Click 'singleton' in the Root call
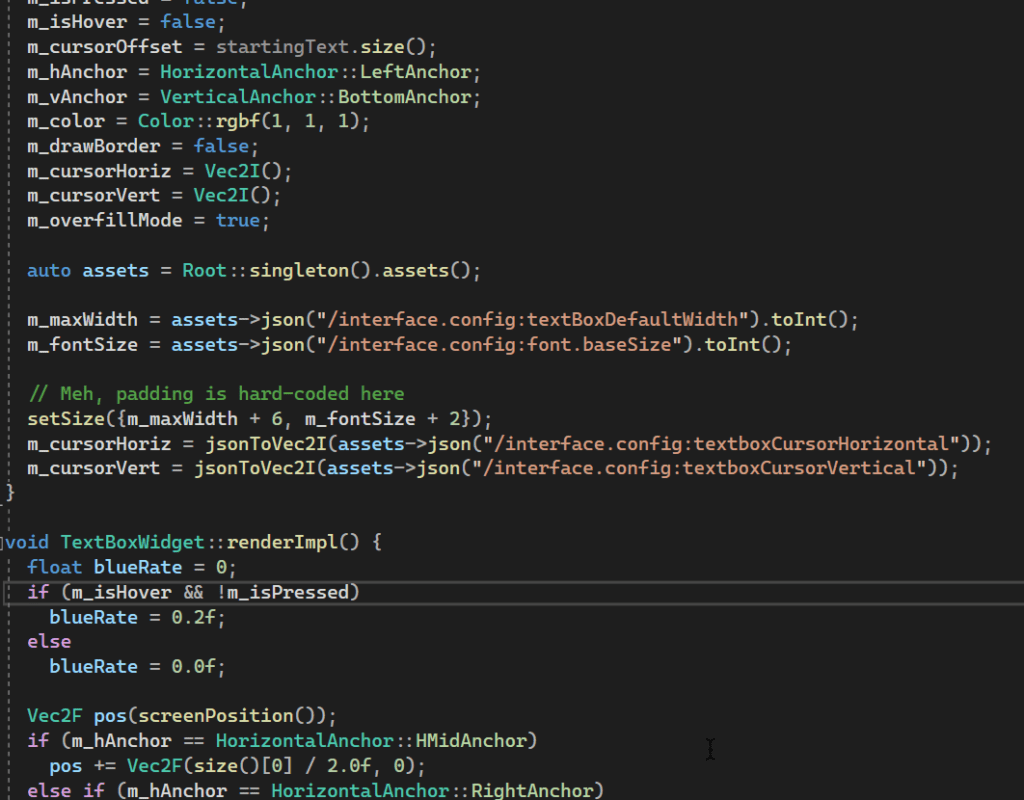 click(x=299, y=270)
